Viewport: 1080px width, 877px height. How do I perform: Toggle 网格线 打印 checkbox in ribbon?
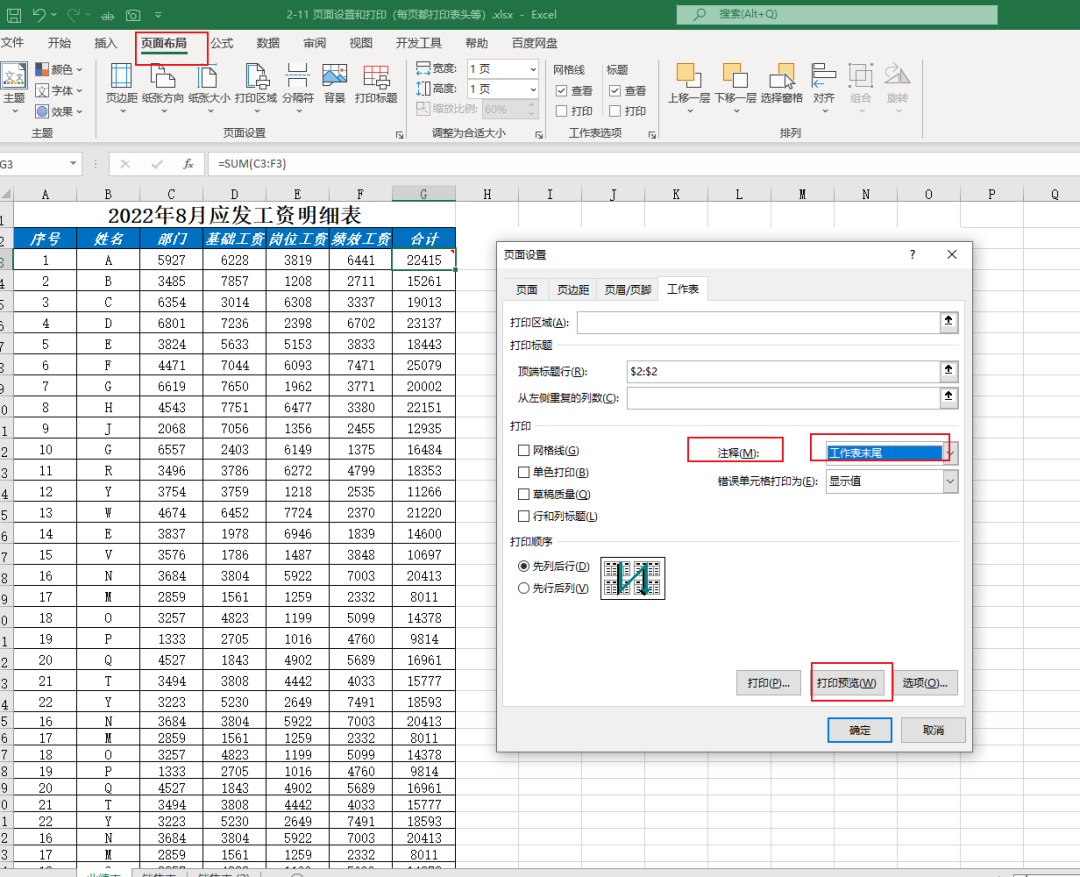[x=561, y=111]
